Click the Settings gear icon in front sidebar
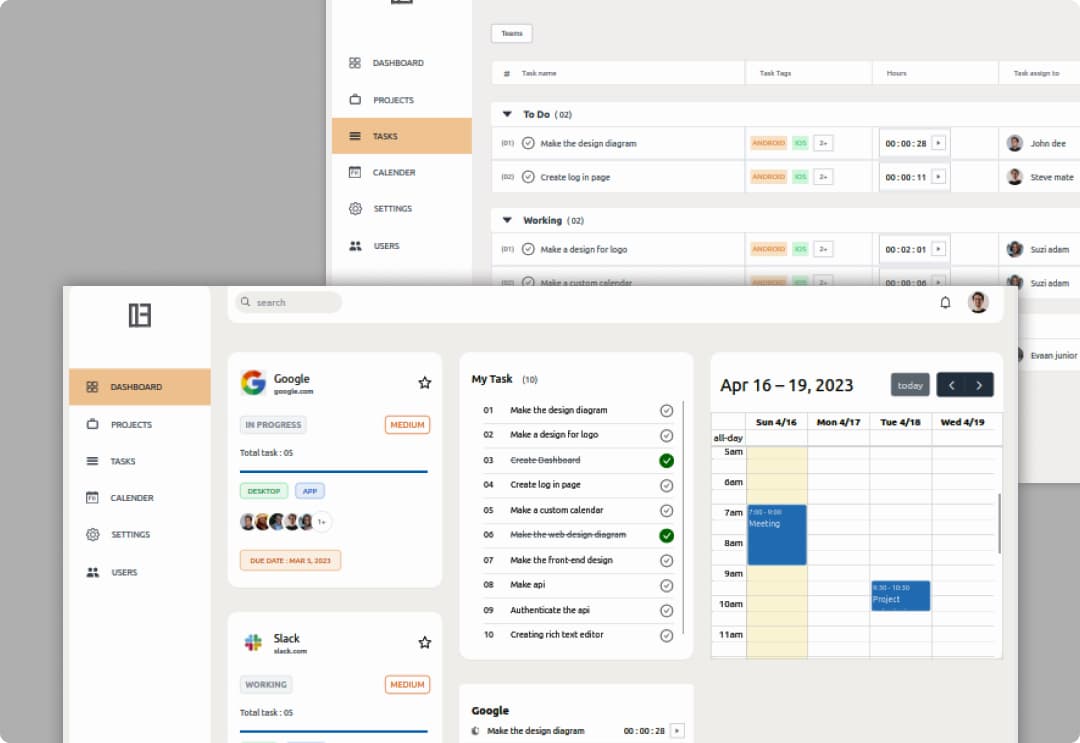 coord(92,534)
